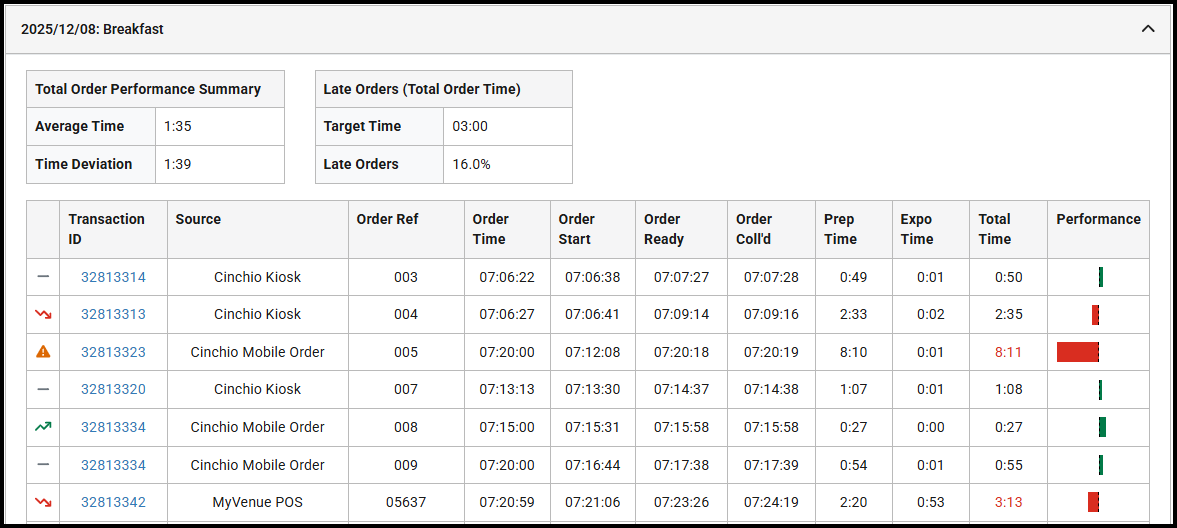The image size is (1177, 528).
Task: Open transaction 32813323 link
Action: point(113,352)
